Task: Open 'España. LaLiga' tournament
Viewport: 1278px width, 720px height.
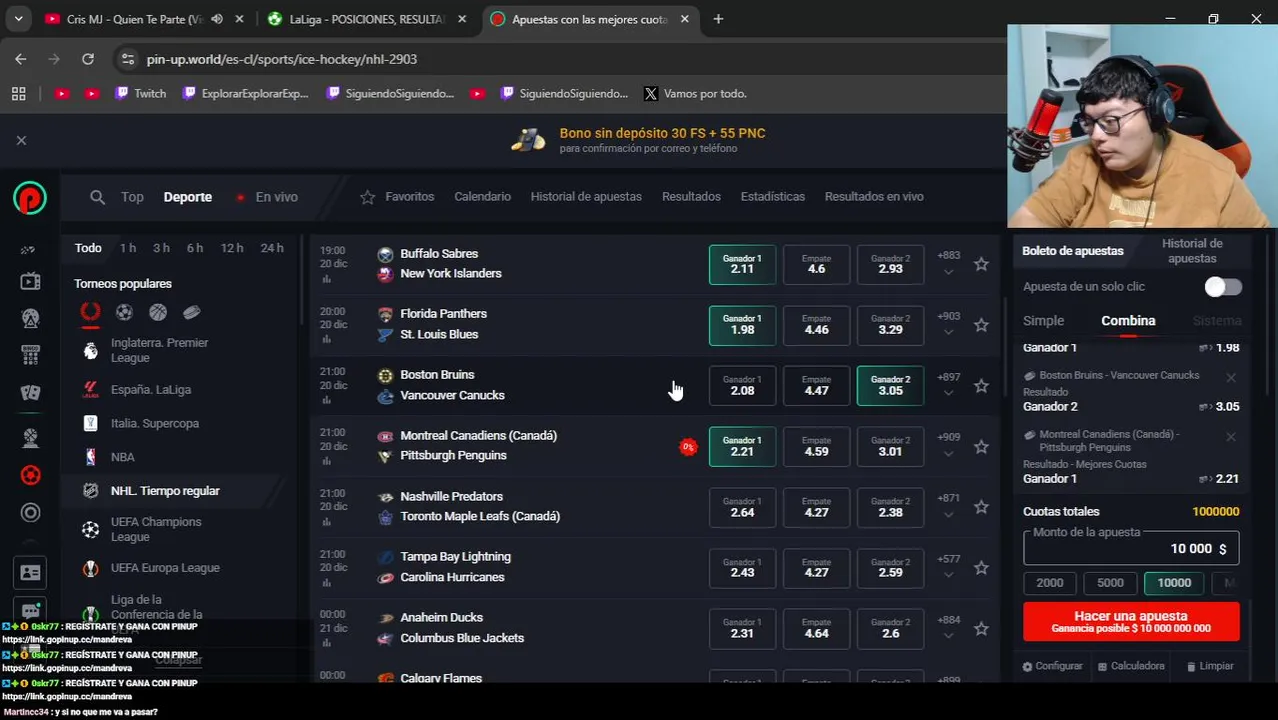Action: point(151,390)
